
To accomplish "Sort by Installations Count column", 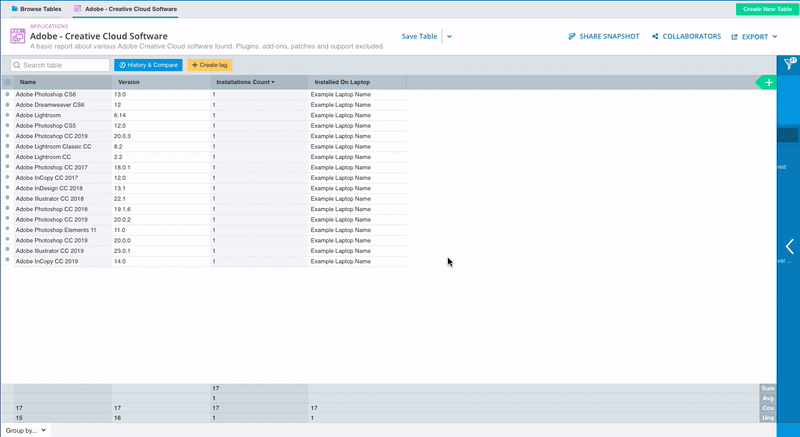I will (245, 82).
